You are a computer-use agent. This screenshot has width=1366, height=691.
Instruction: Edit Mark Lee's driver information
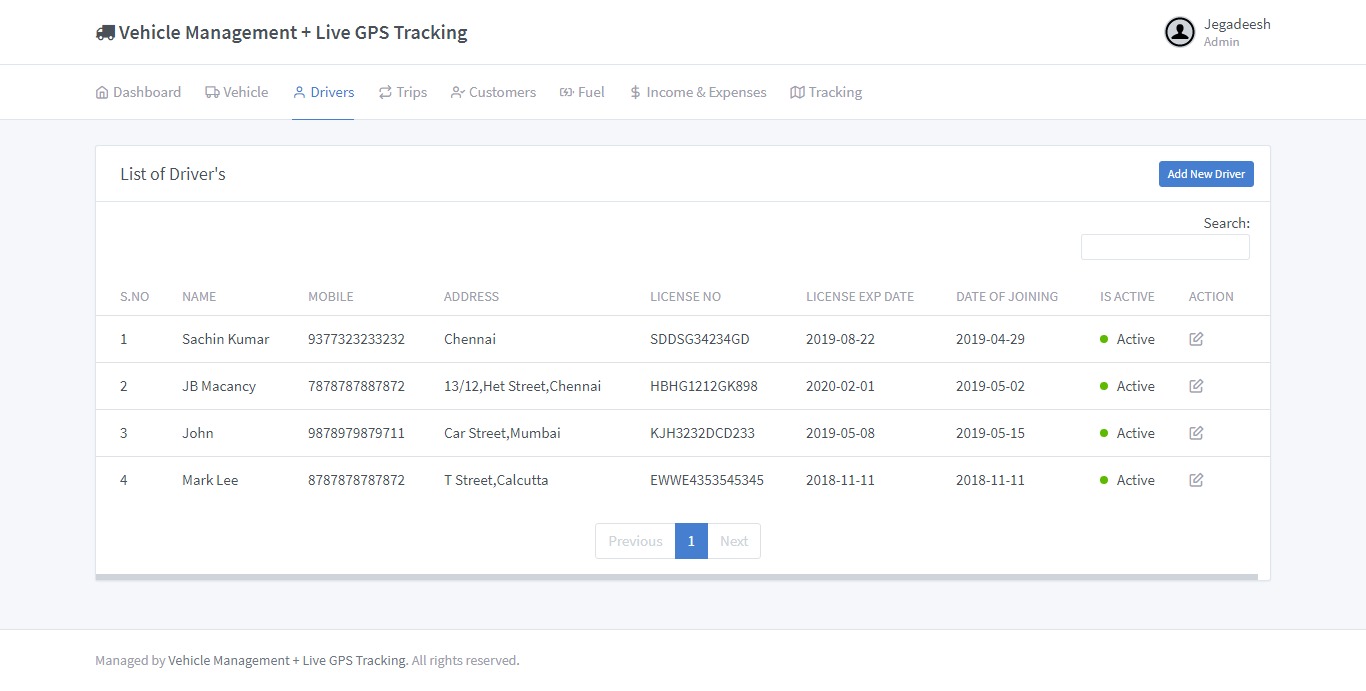pyautogui.click(x=1196, y=480)
